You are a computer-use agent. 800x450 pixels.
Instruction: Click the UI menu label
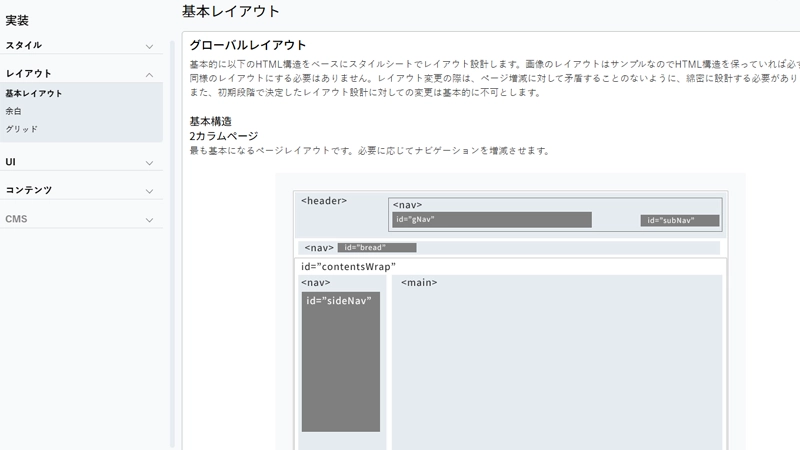pyautogui.click(x=10, y=162)
